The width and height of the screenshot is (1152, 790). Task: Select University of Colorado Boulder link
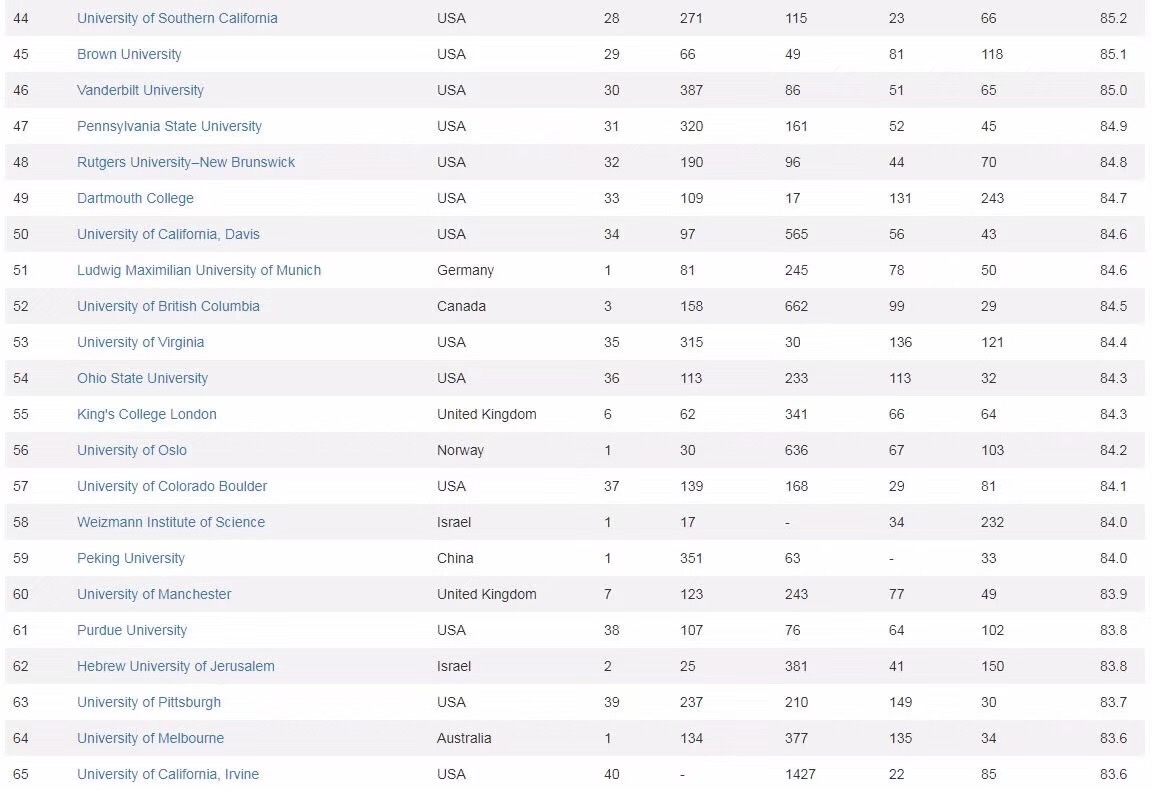pos(172,486)
